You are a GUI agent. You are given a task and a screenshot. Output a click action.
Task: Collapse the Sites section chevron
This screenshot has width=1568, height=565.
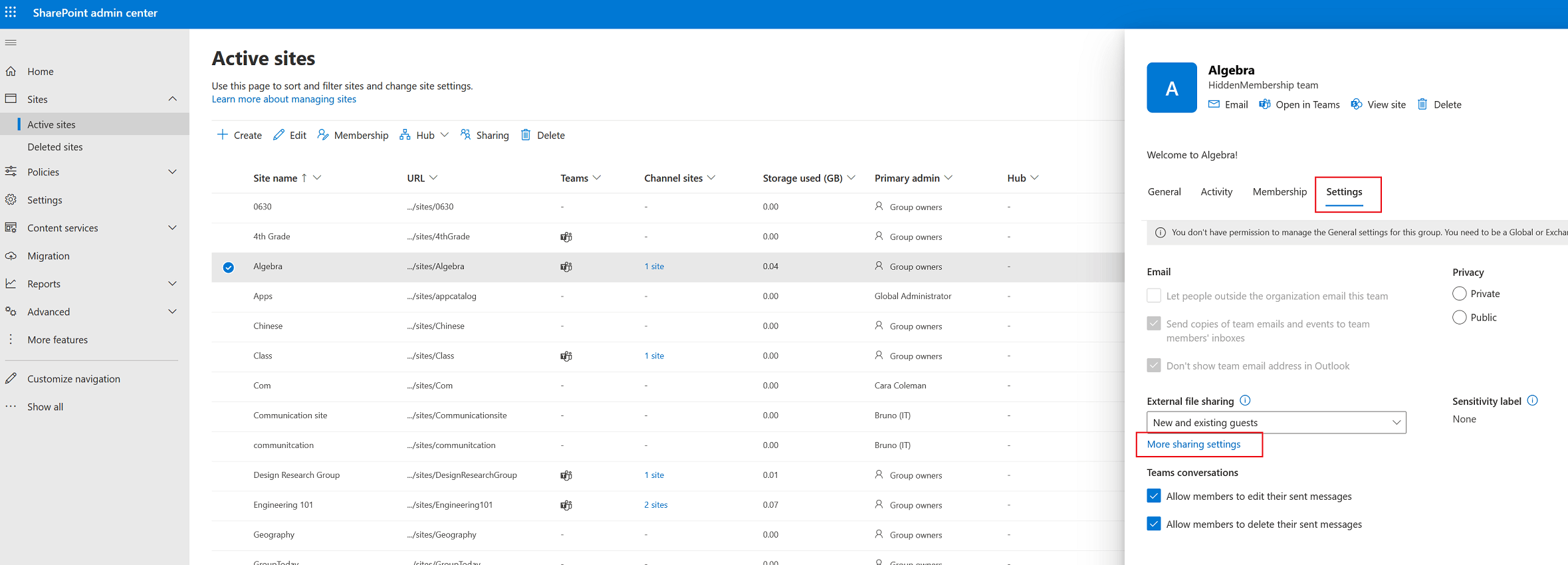pos(173,99)
